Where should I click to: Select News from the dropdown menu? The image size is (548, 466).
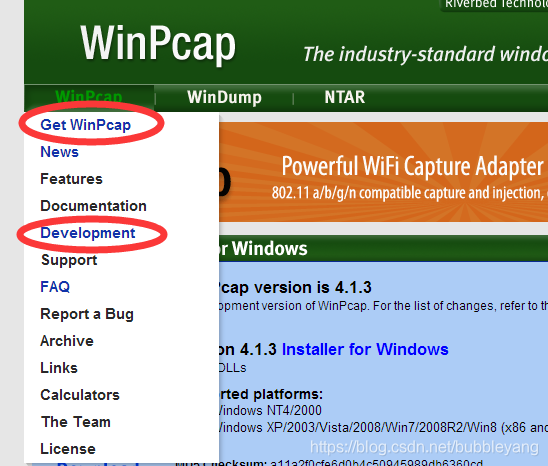point(59,152)
